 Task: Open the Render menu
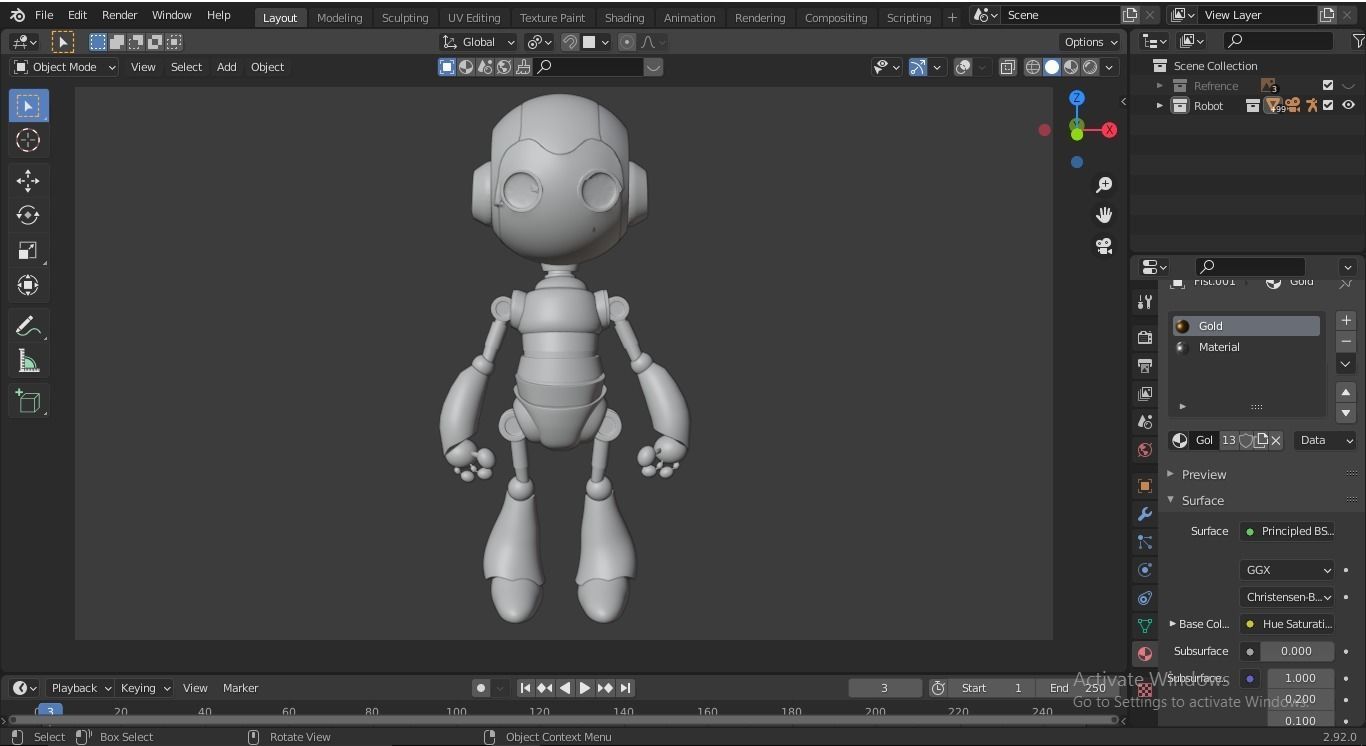(x=119, y=15)
